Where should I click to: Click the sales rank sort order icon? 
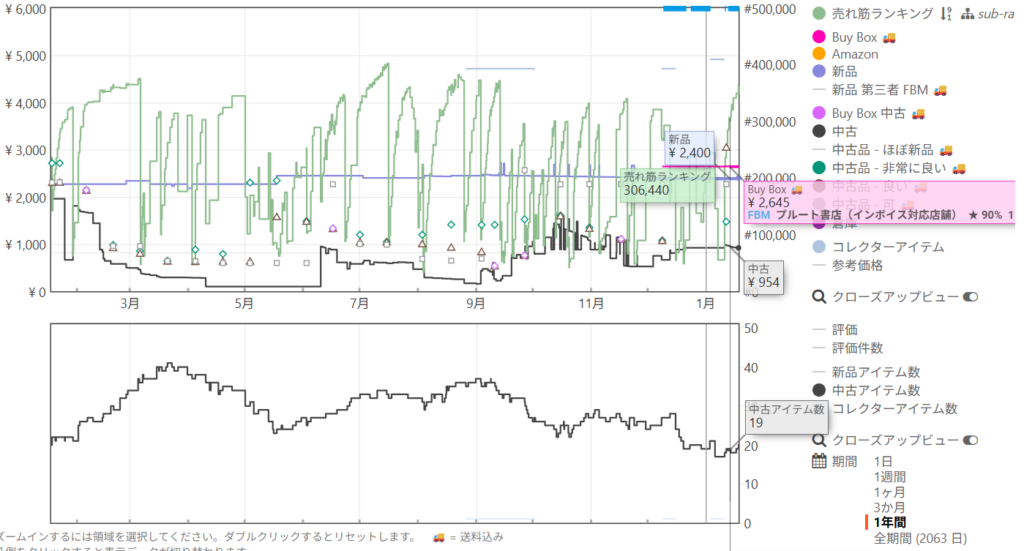point(944,14)
